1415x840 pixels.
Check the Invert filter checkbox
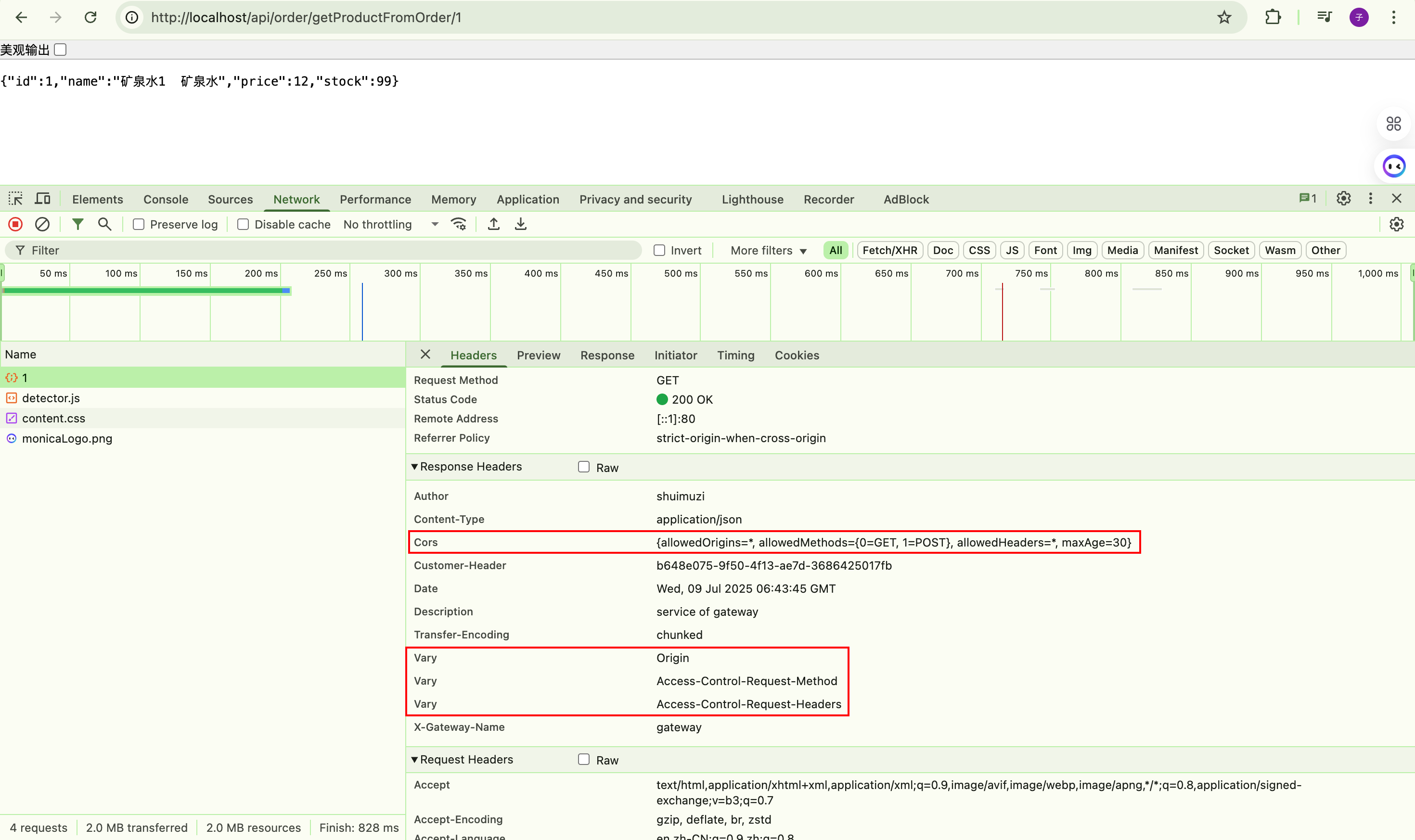point(659,250)
